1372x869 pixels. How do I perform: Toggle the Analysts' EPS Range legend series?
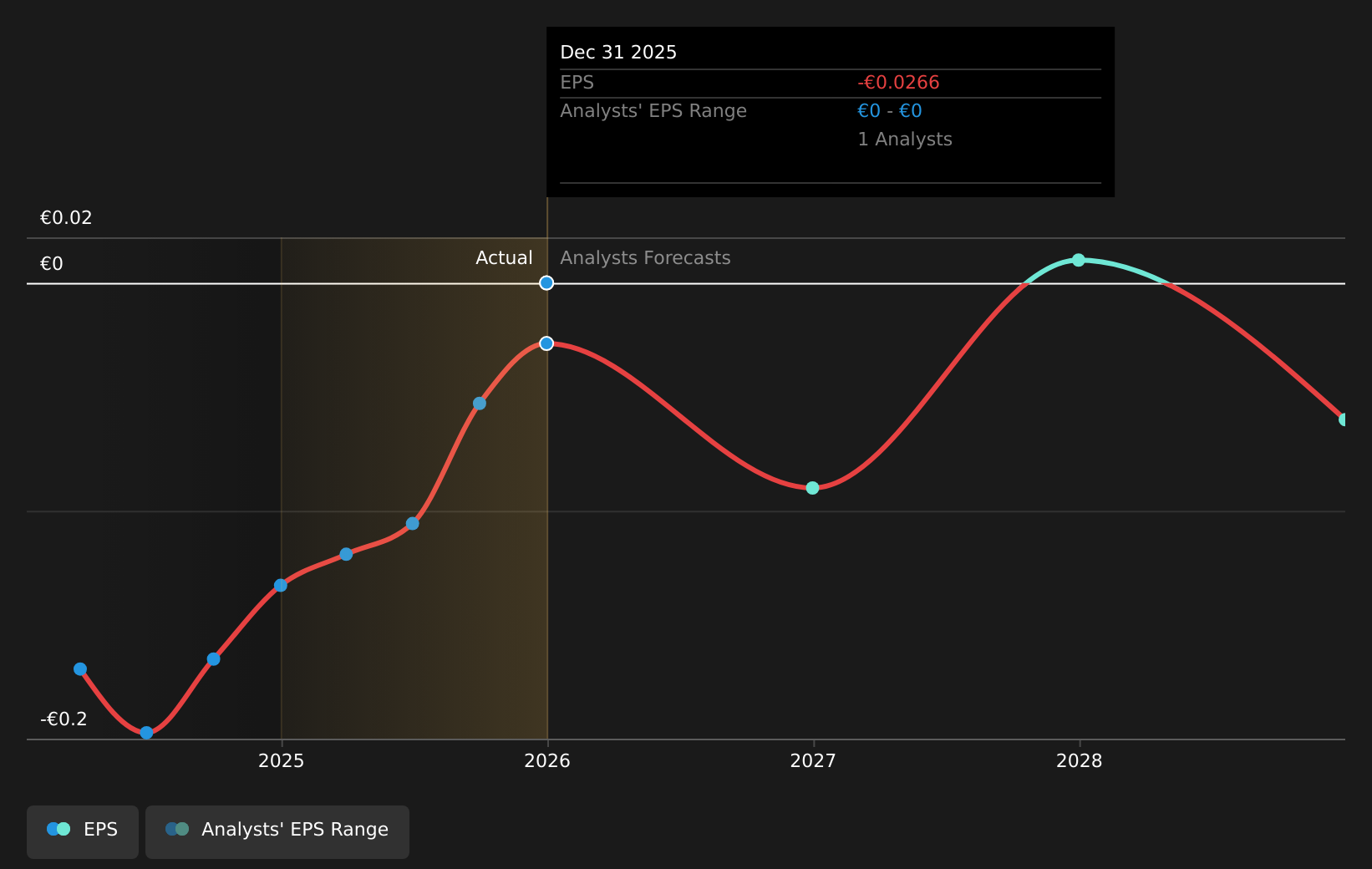(x=277, y=831)
